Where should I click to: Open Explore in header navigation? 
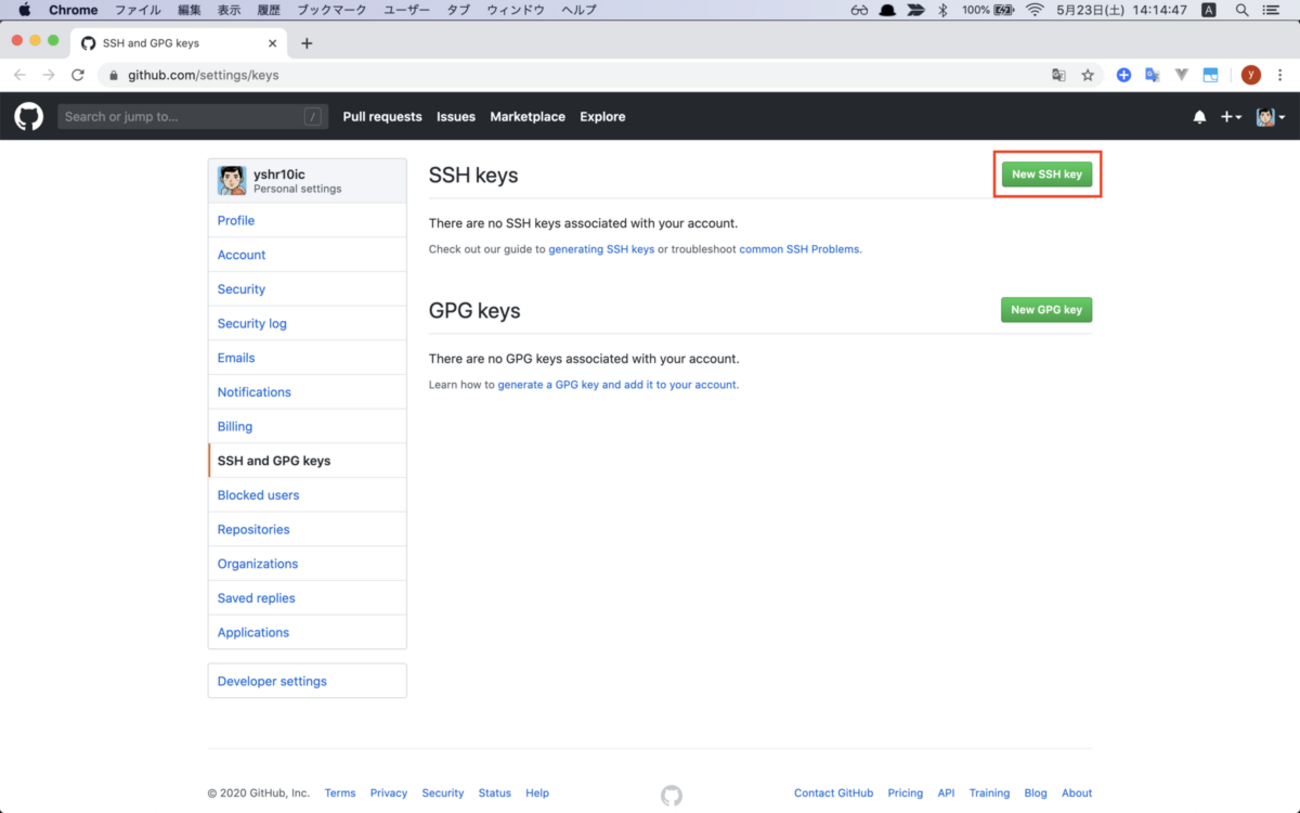(603, 117)
